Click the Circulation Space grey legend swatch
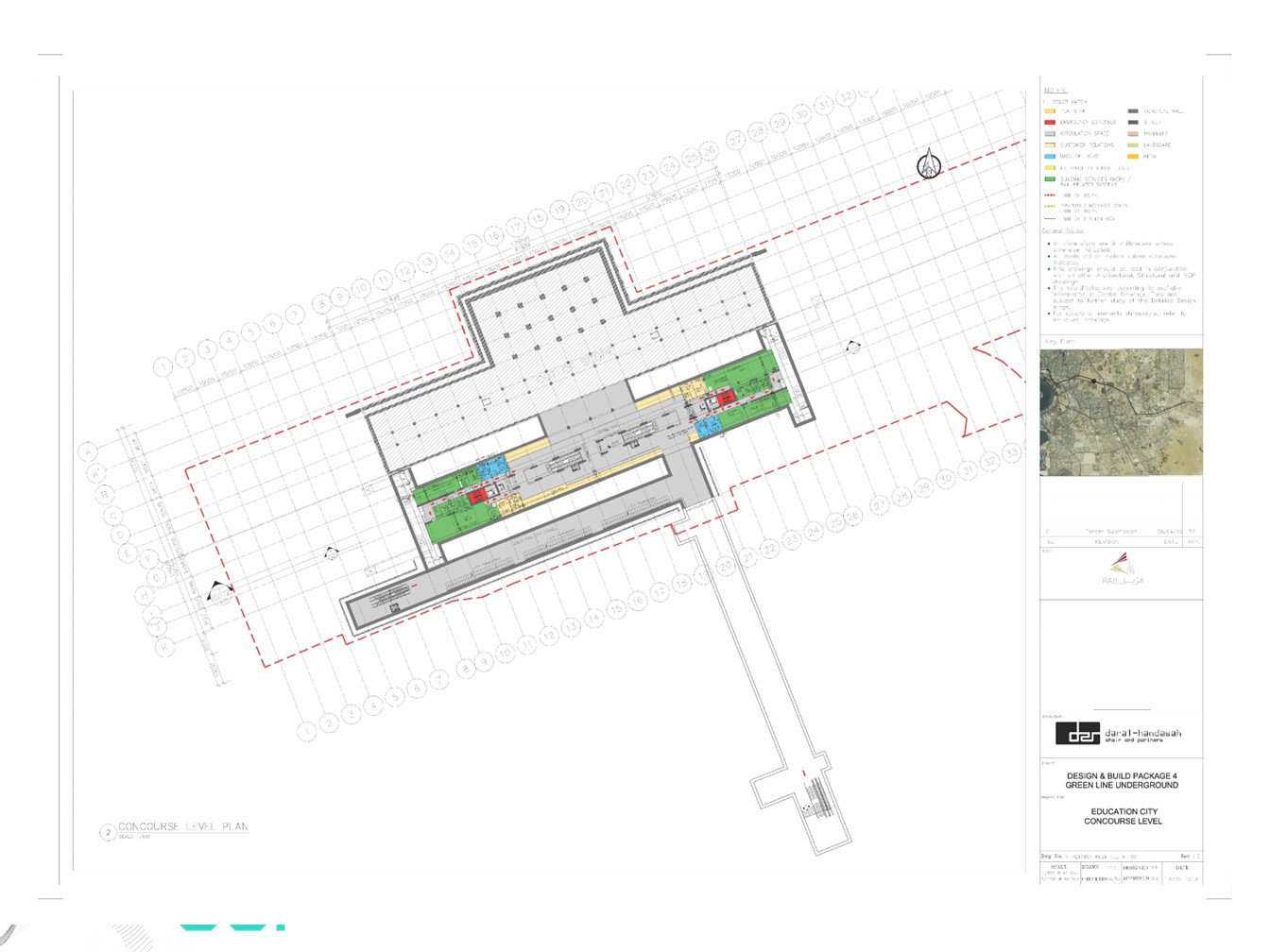The height and width of the screenshot is (952, 1270). pyautogui.click(x=1049, y=134)
